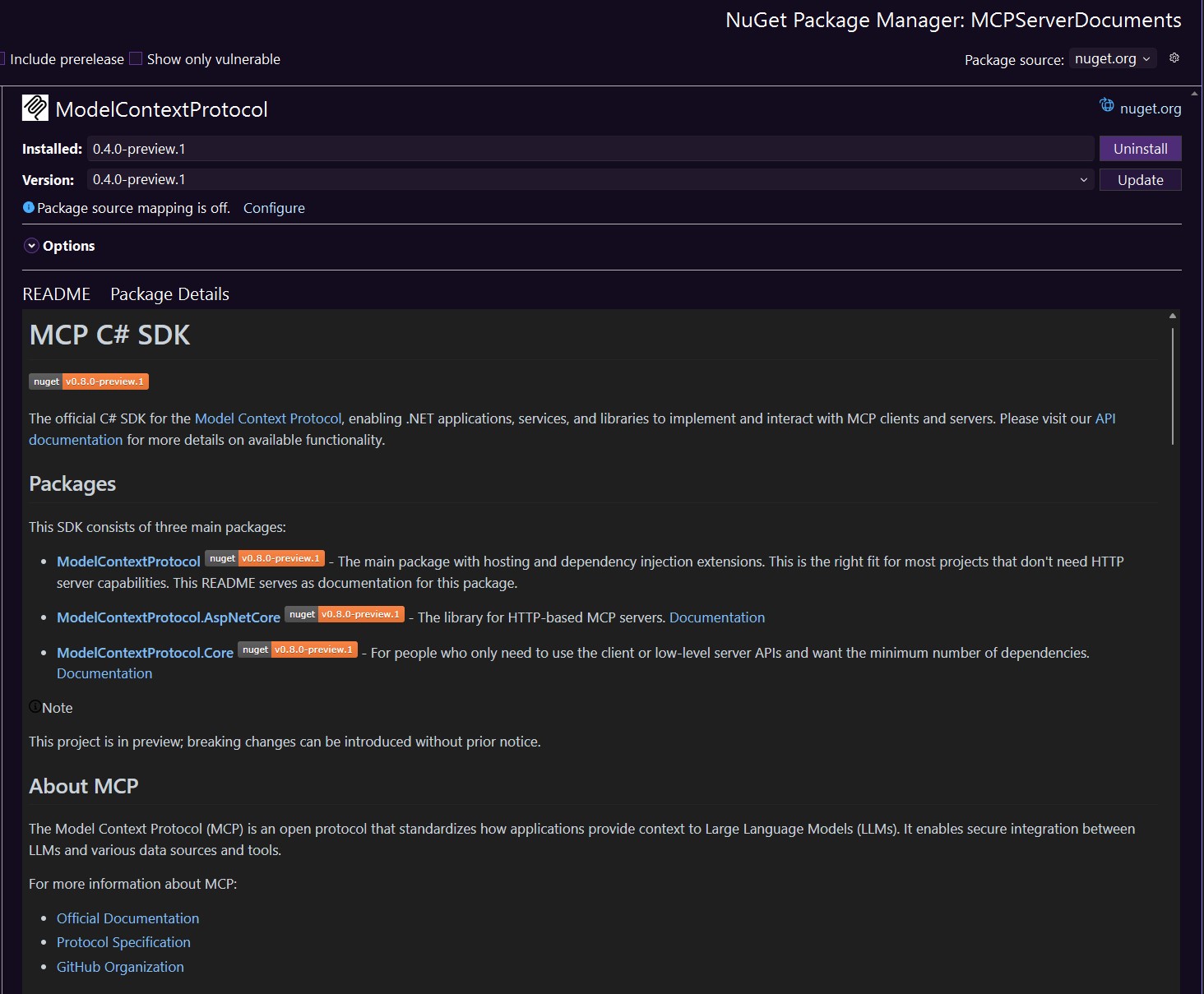
Task: Click the Uninstall button
Action: [x=1140, y=149]
